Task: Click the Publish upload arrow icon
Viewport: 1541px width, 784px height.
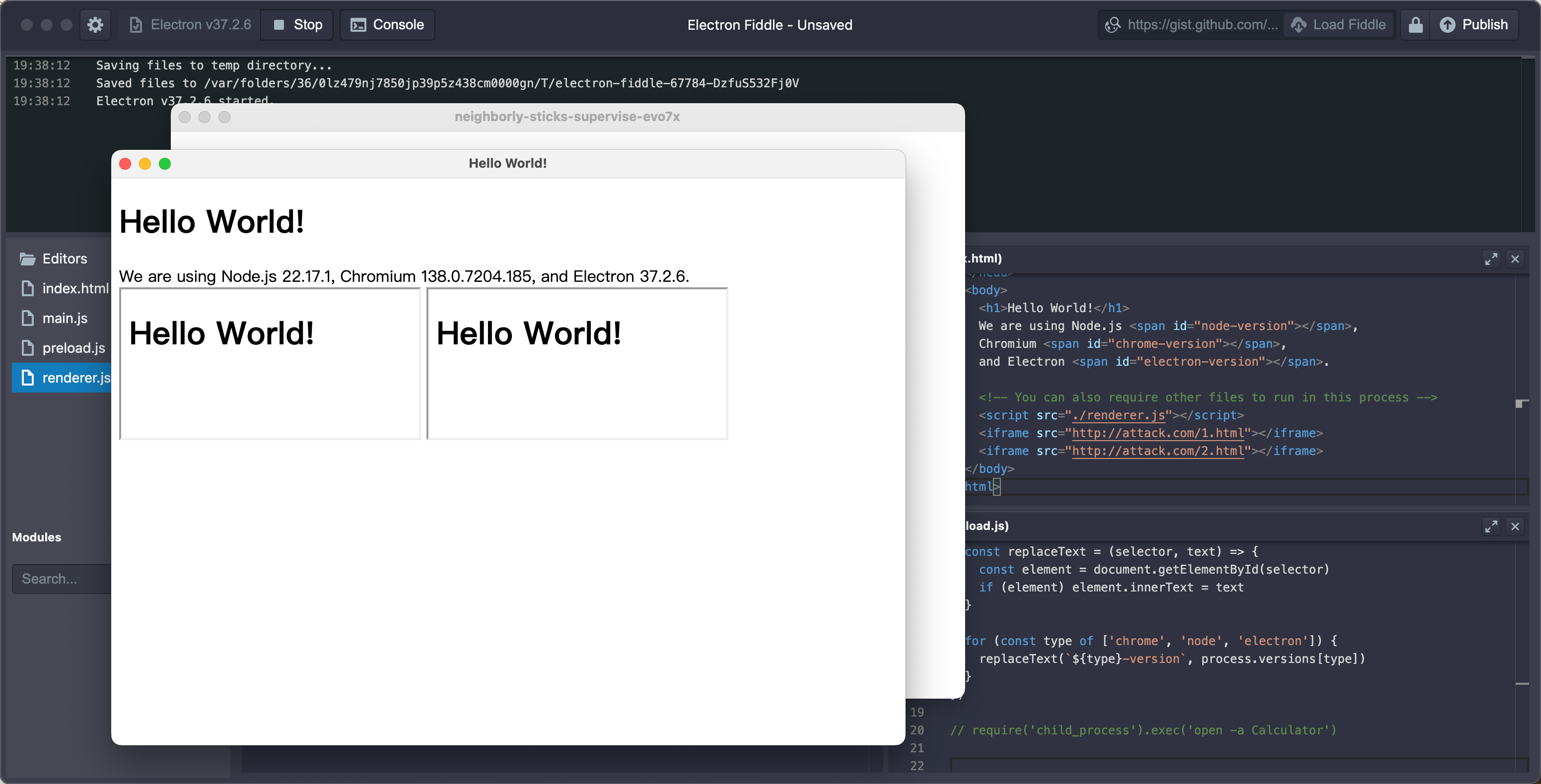Action: coord(1448,24)
